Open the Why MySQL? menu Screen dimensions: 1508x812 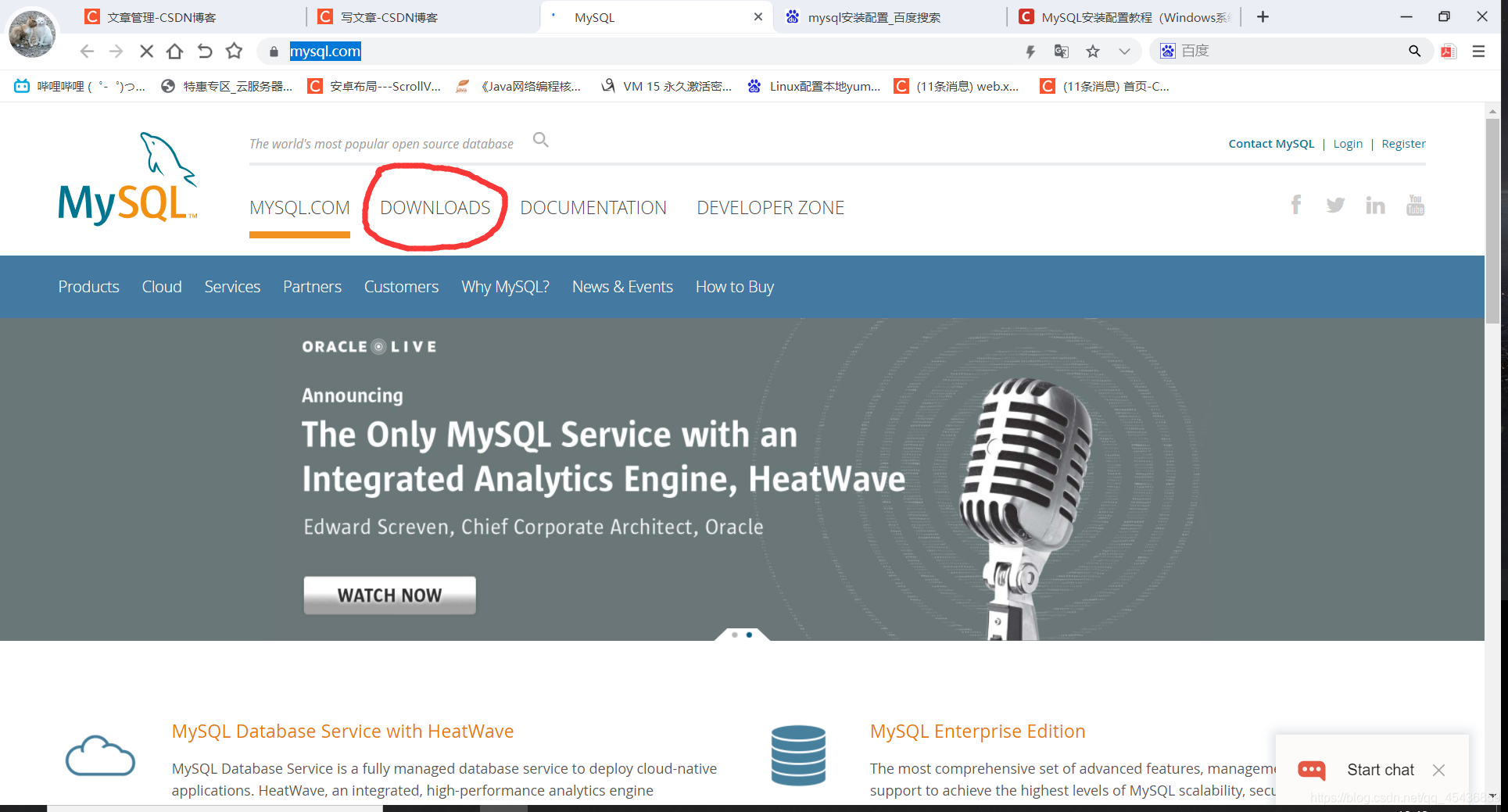(505, 287)
